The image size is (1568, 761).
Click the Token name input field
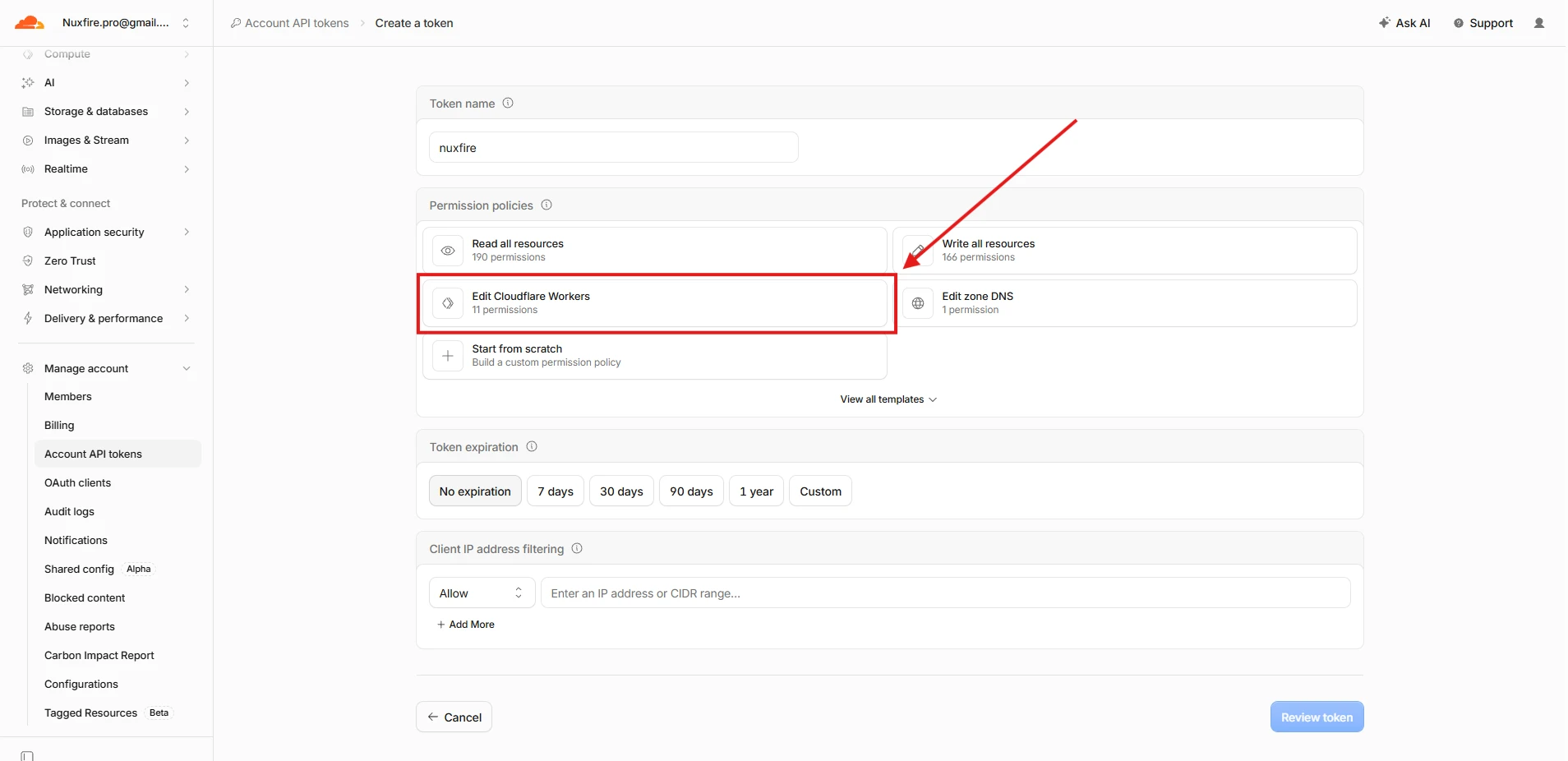[x=614, y=148]
